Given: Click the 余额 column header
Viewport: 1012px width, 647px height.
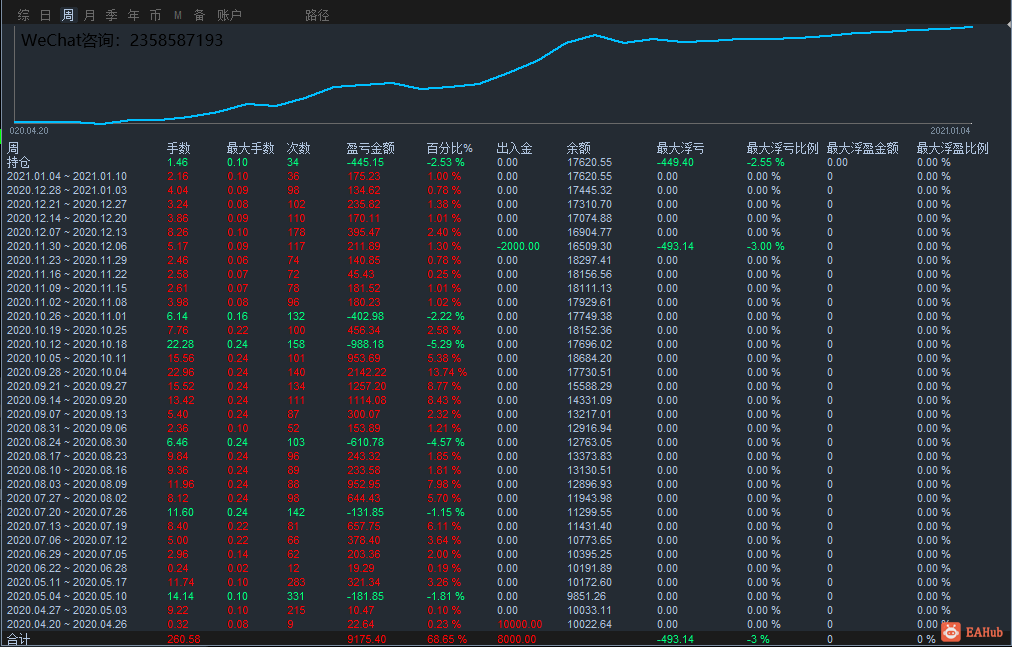Looking at the screenshot, I should (x=578, y=149).
